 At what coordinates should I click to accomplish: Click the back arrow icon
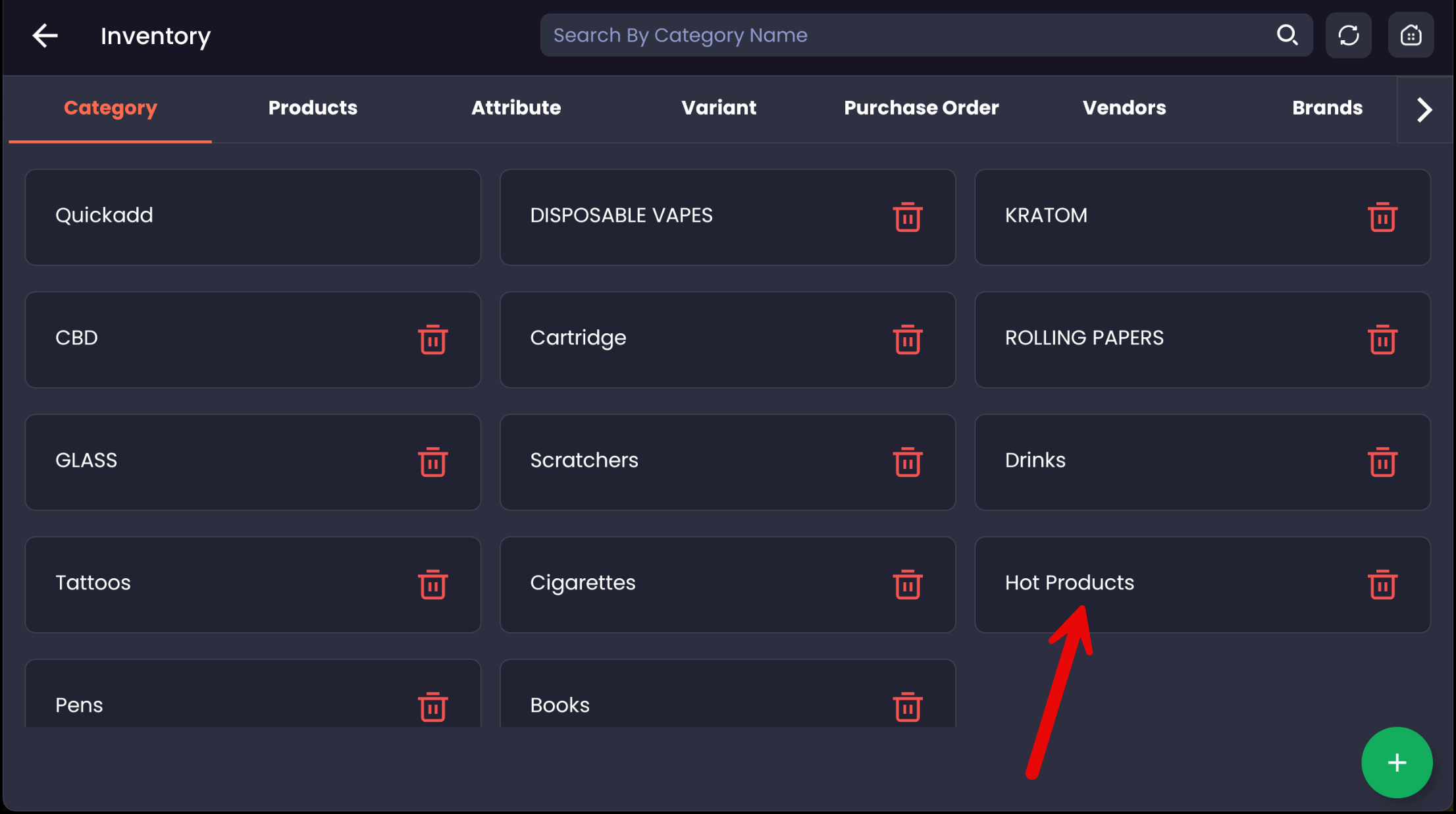(45, 36)
